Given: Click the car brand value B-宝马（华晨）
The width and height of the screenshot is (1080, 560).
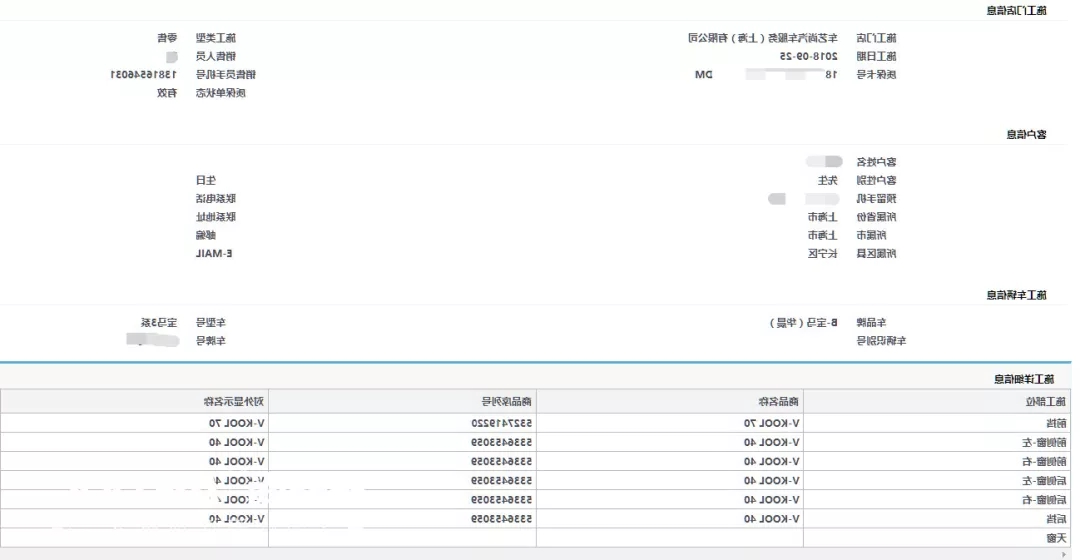Looking at the screenshot, I should tap(804, 322).
